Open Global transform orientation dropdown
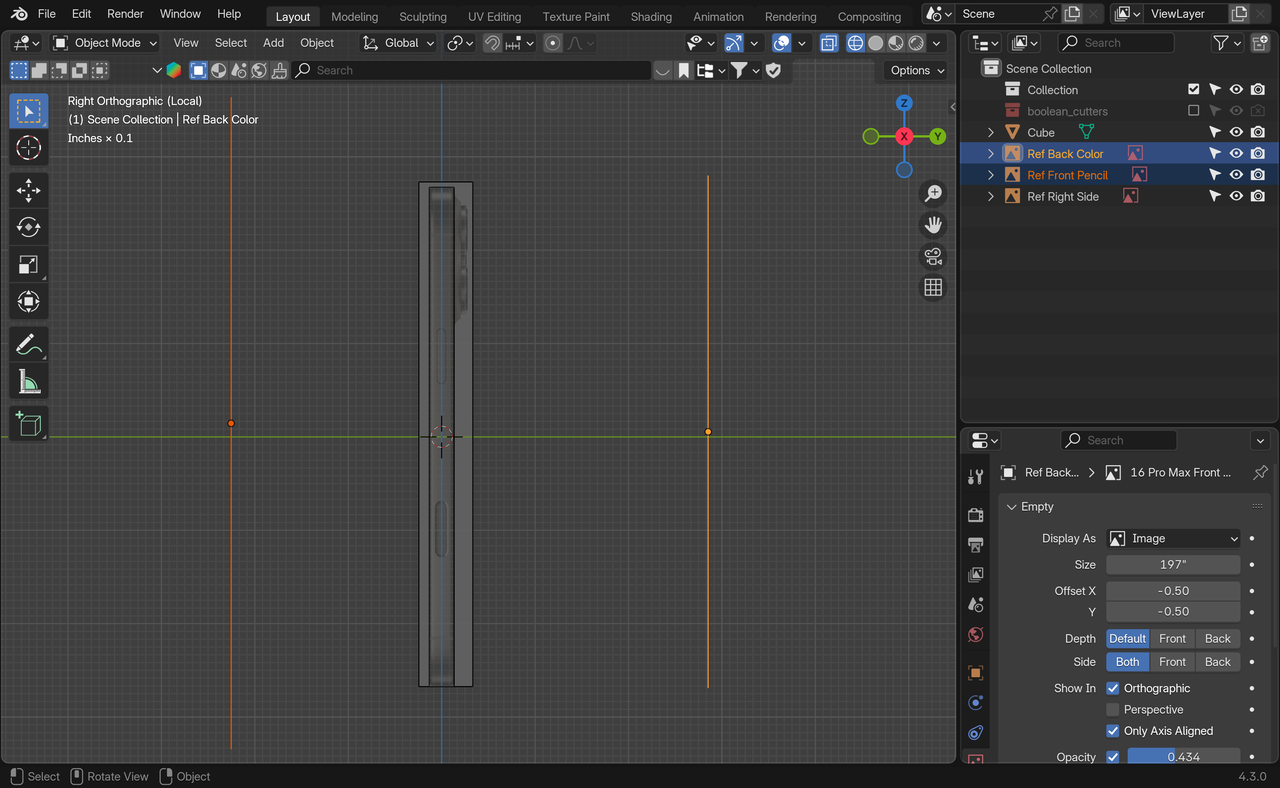Image resolution: width=1280 pixels, height=788 pixels. click(399, 43)
